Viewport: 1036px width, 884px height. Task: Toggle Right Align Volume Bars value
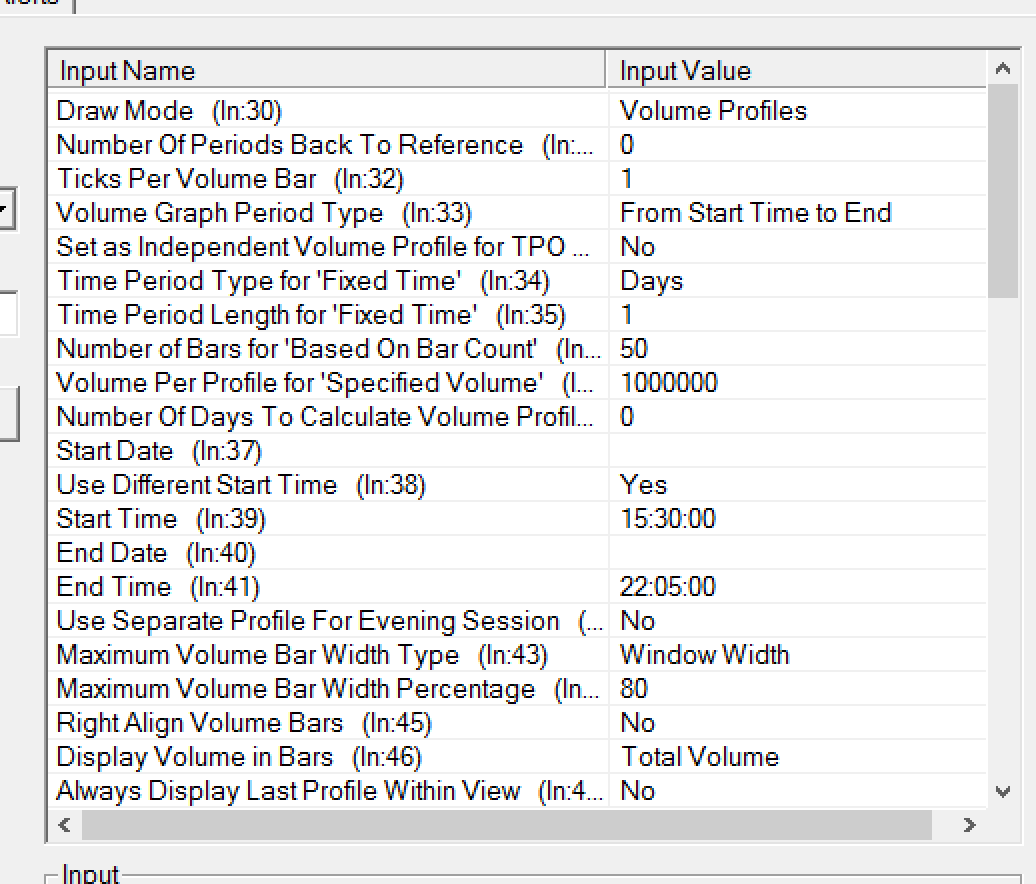638,723
